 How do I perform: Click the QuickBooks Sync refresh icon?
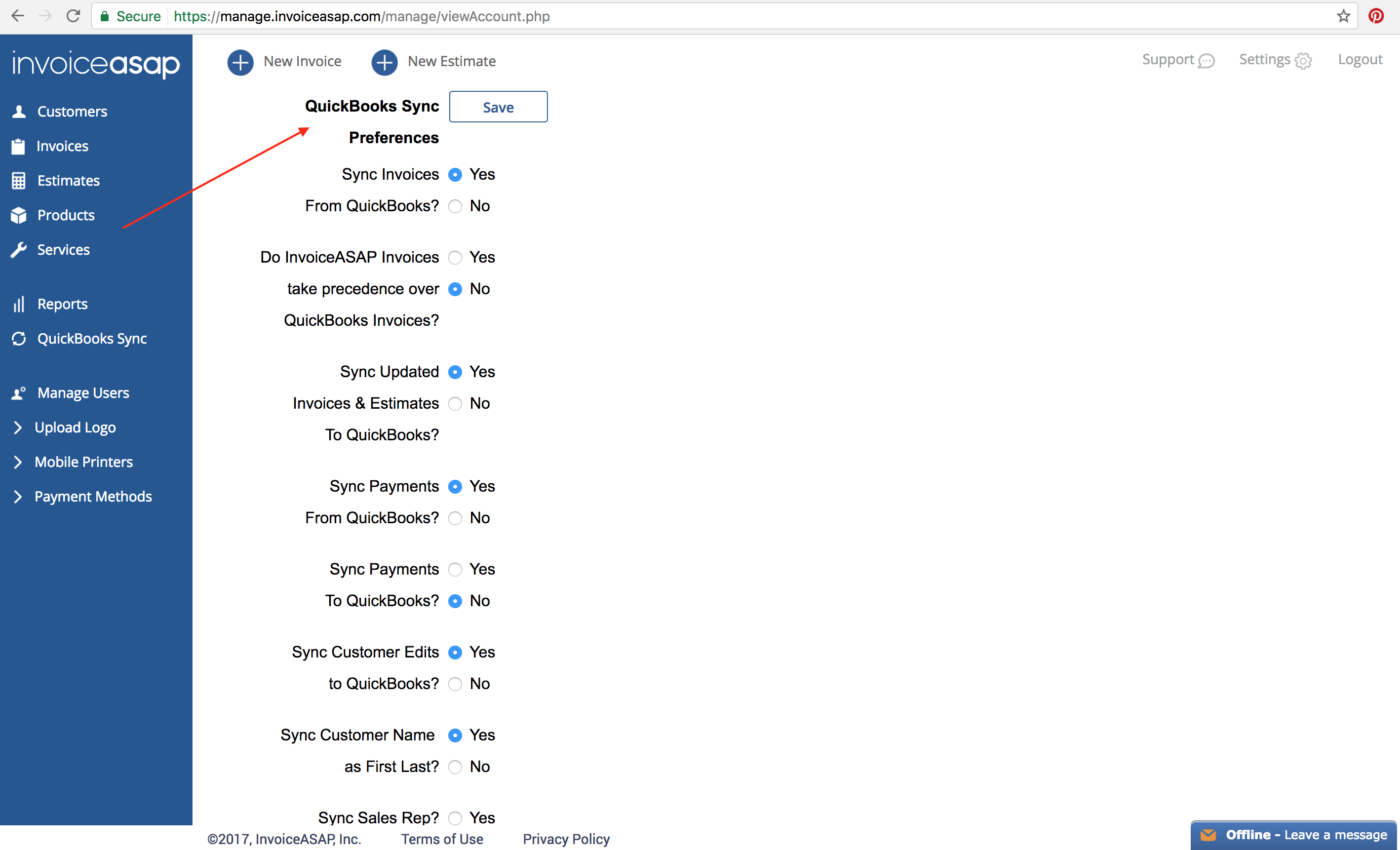pos(19,339)
